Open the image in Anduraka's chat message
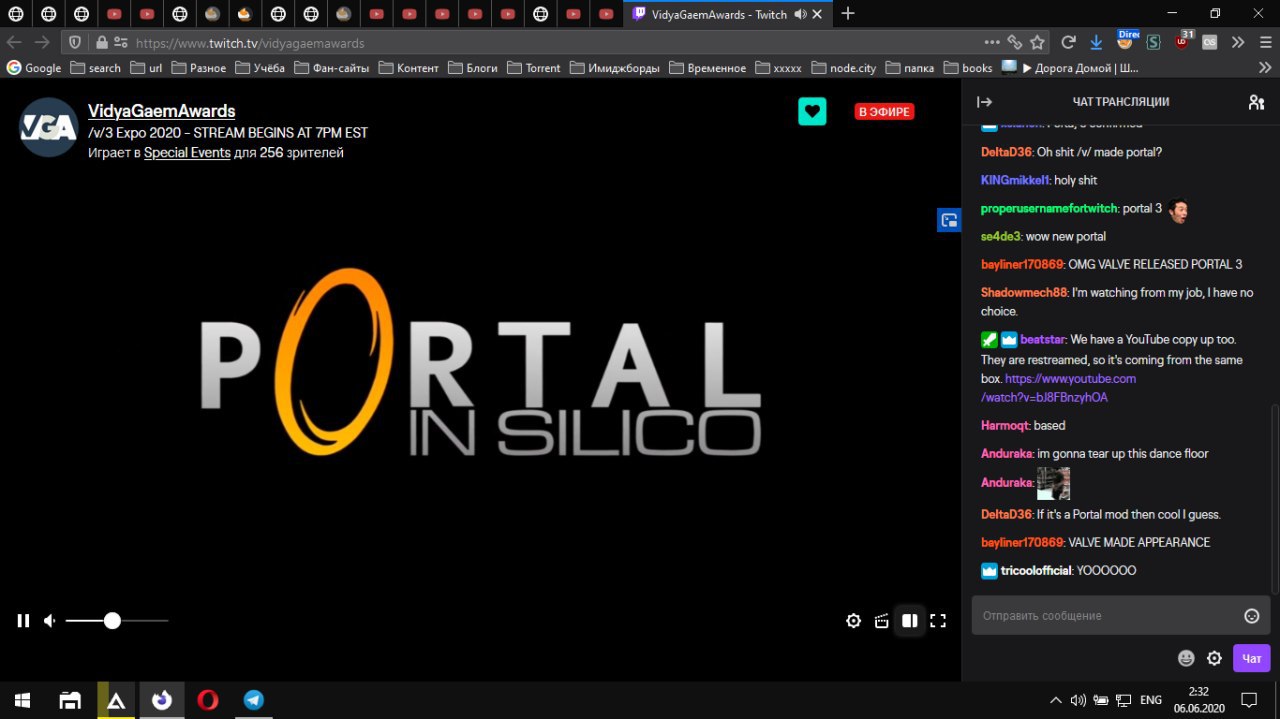This screenshot has height=719, width=1280. coord(1053,484)
